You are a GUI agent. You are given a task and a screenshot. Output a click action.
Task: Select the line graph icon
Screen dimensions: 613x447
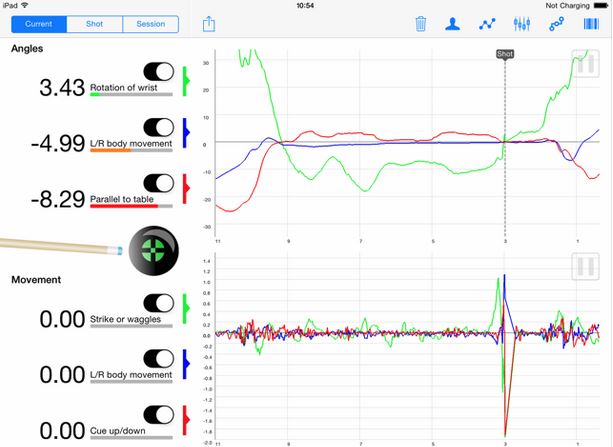pyautogui.click(x=487, y=24)
